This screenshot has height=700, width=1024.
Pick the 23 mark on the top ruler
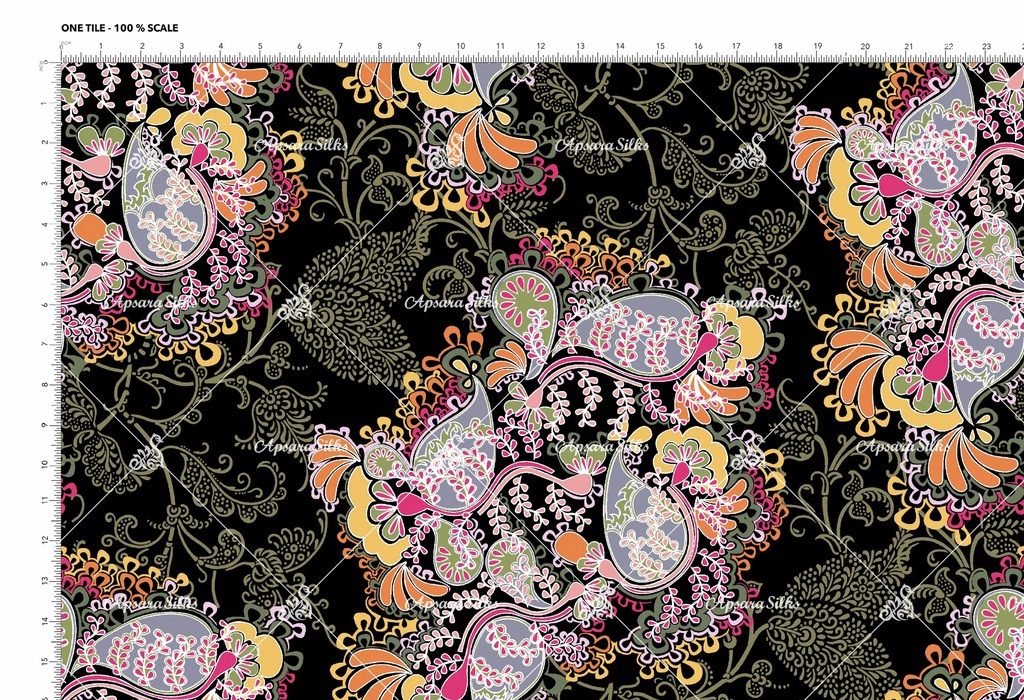coord(986,47)
